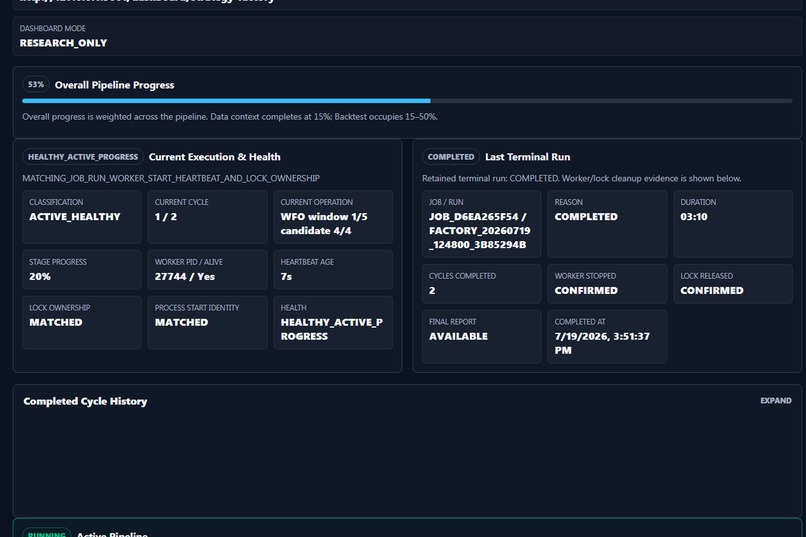Viewport: 806px width, 537px height.
Task: Select Worker Stopped CONFIRMED value
Action: click(586, 291)
